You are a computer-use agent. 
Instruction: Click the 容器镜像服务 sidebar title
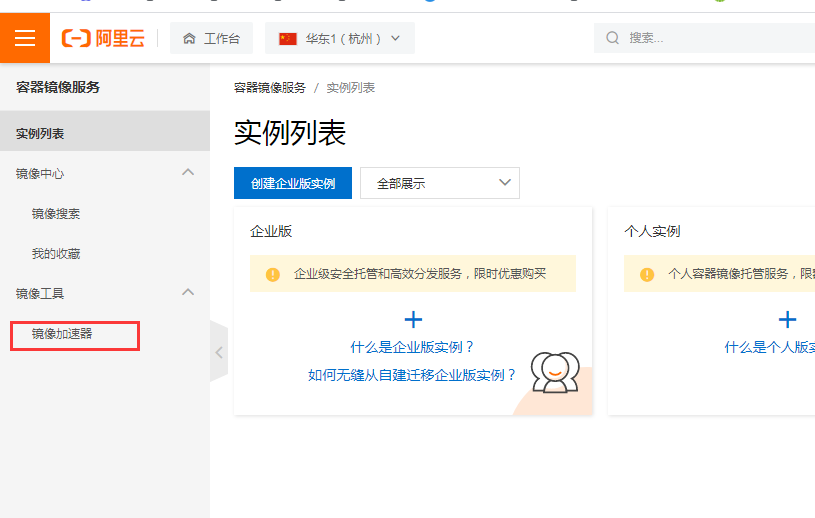click(58, 87)
